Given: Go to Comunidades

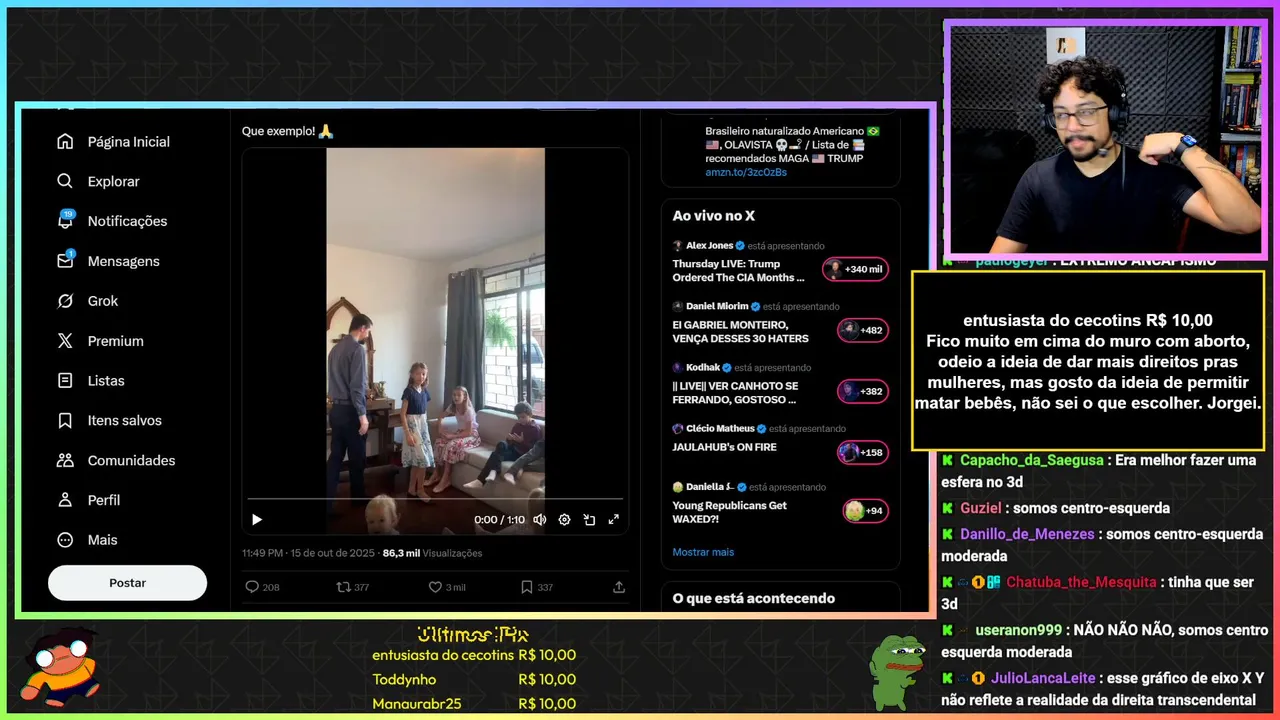Looking at the screenshot, I should click(116, 461).
